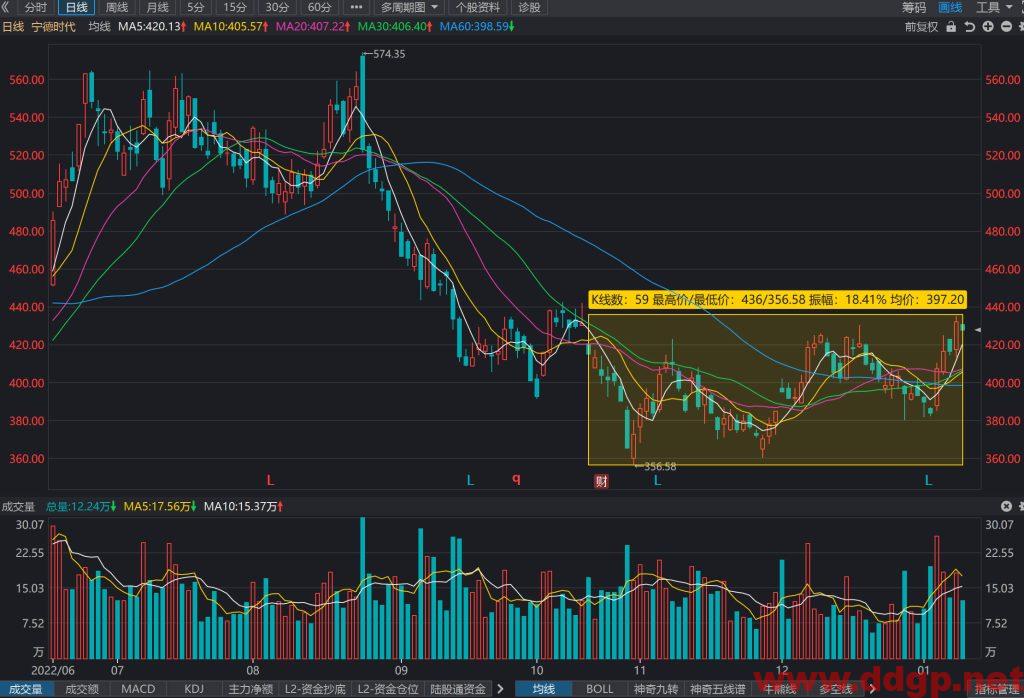Open 个股资料 stock information

pyautogui.click(x=477, y=7)
